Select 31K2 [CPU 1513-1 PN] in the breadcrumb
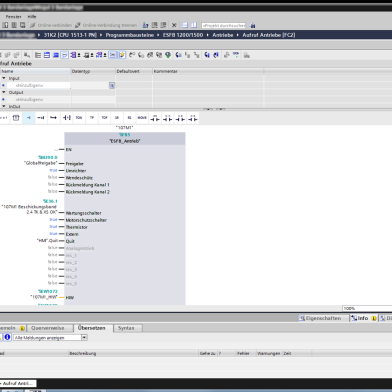The width and height of the screenshot is (392, 392). [70, 35]
